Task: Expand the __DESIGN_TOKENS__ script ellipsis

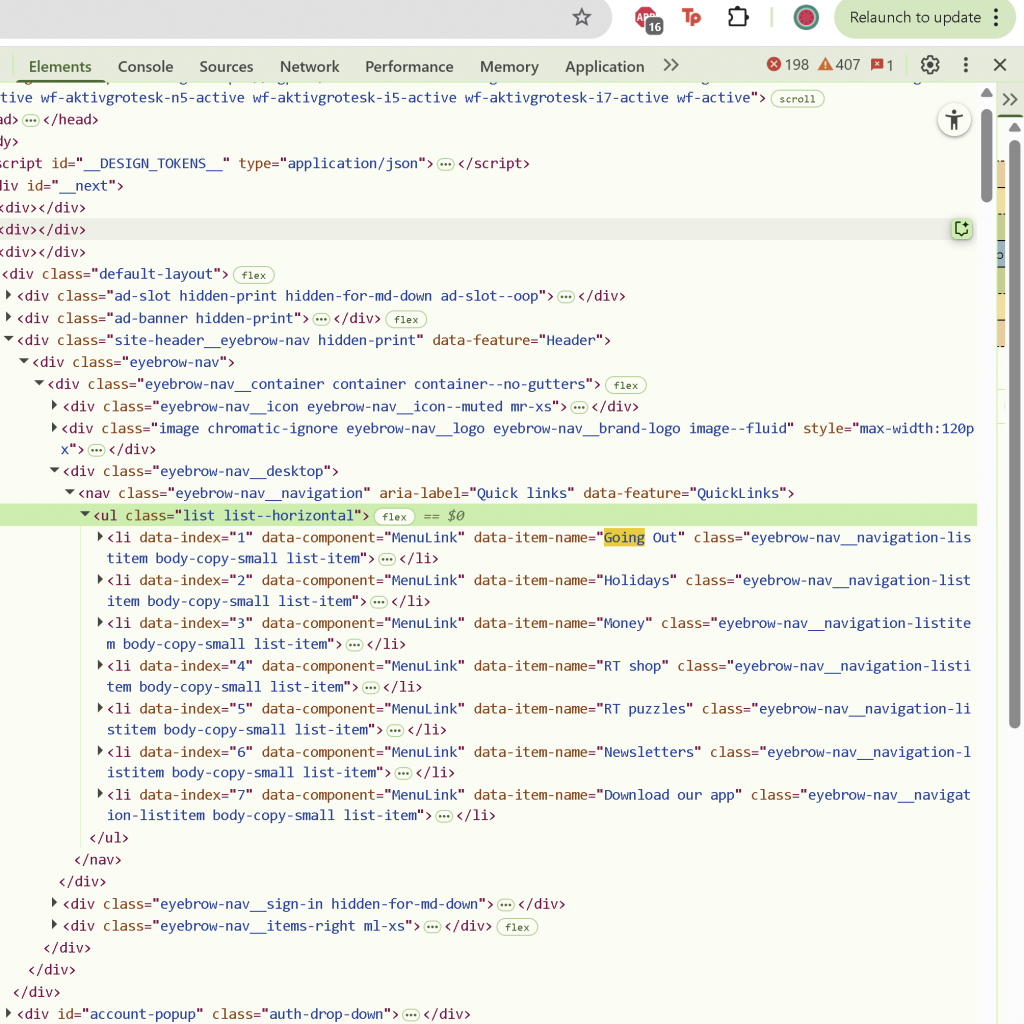Action: point(445,164)
